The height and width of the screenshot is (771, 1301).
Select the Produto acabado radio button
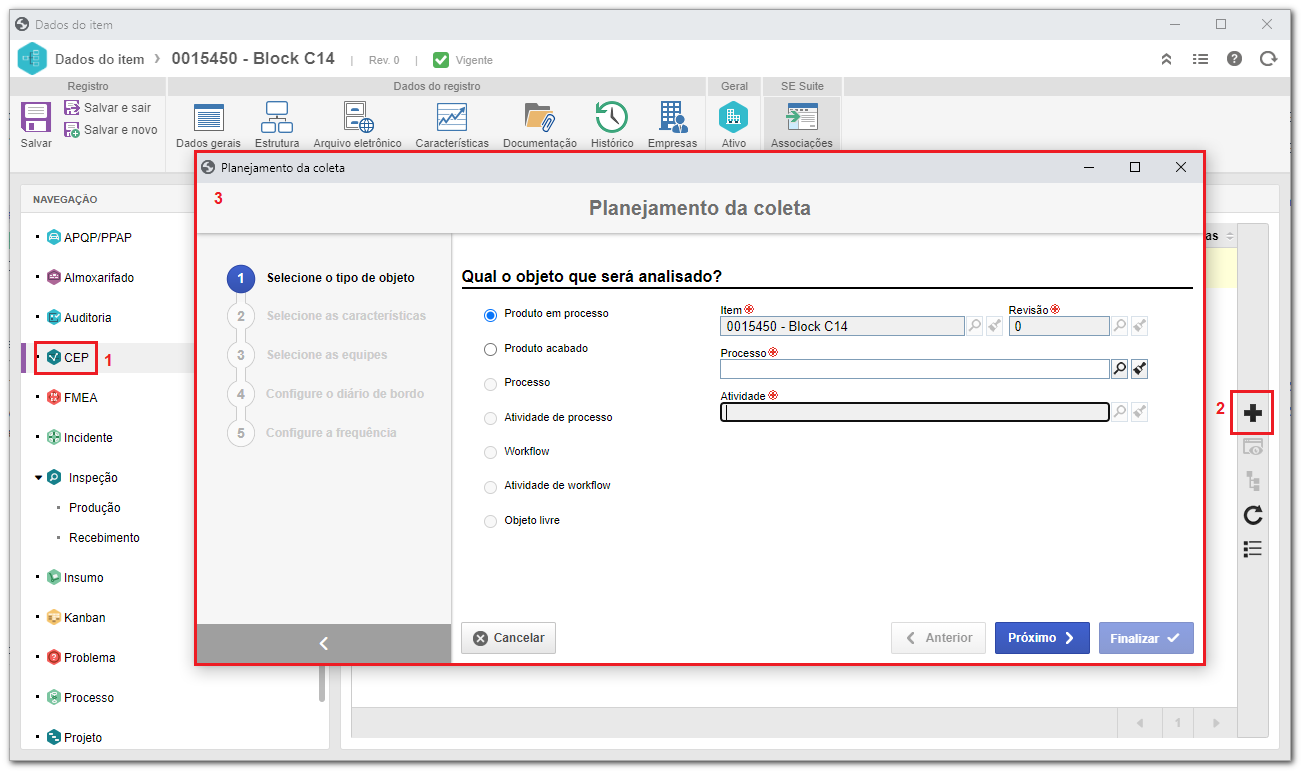click(x=490, y=349)
